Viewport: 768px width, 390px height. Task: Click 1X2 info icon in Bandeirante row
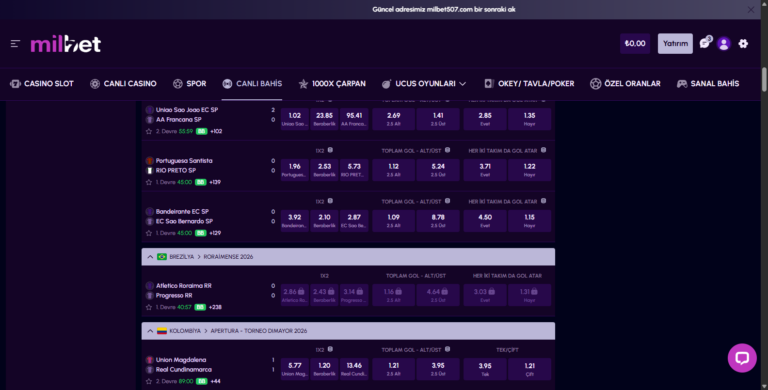point(330,201)
